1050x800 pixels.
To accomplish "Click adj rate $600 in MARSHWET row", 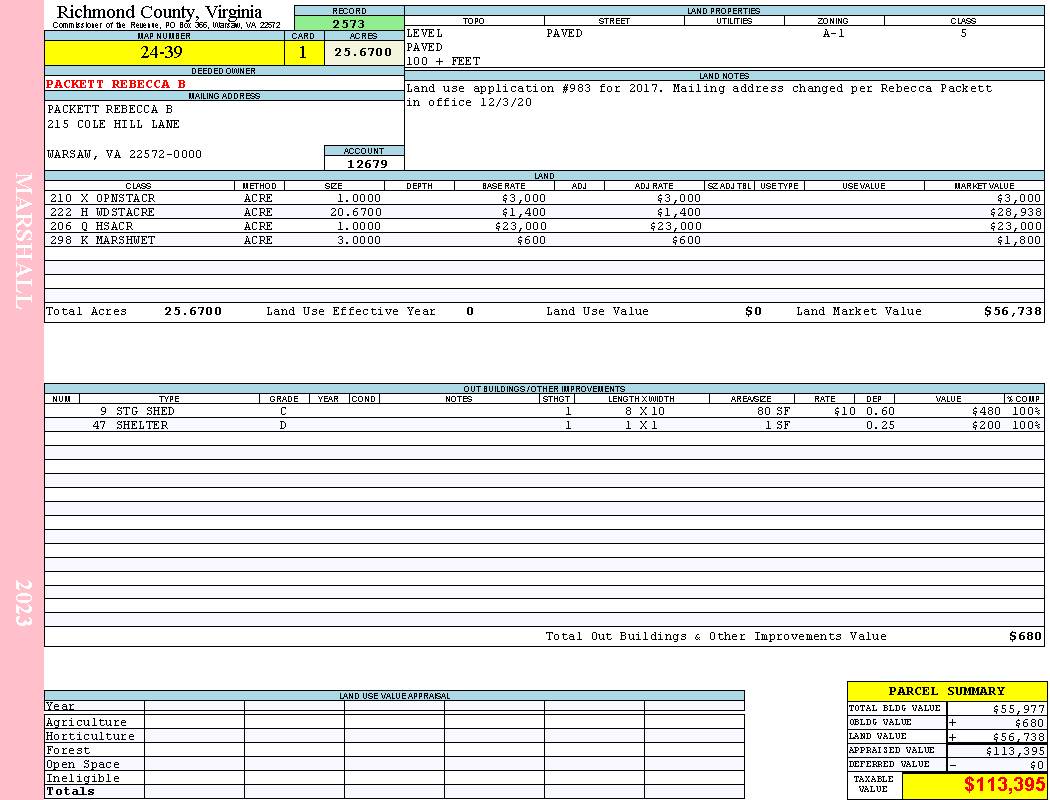I will coord(686,240).
